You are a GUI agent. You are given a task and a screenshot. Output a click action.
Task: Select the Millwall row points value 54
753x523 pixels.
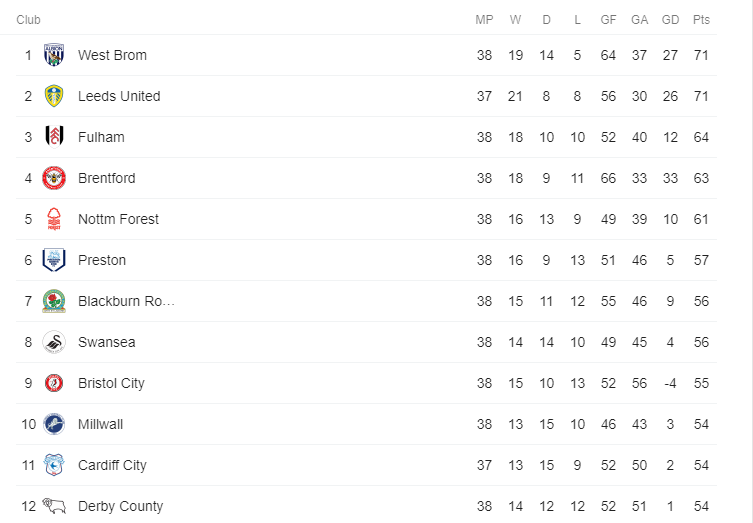pyautogui.click(x=701, y=424)
